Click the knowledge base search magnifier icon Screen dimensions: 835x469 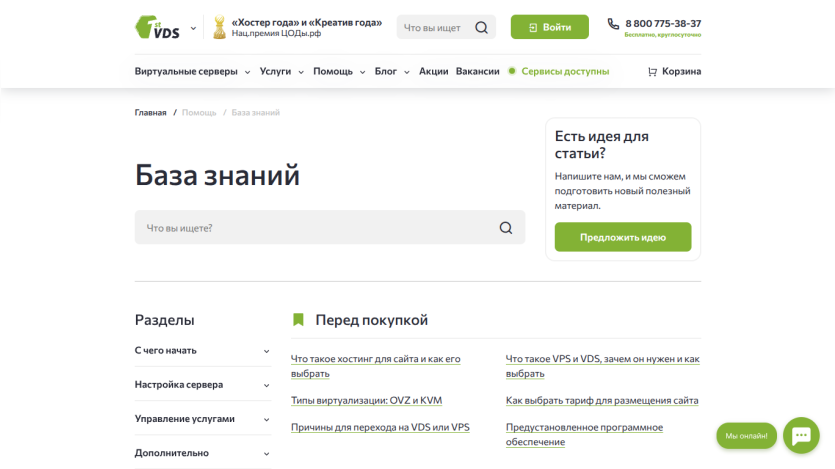[506, 228]
